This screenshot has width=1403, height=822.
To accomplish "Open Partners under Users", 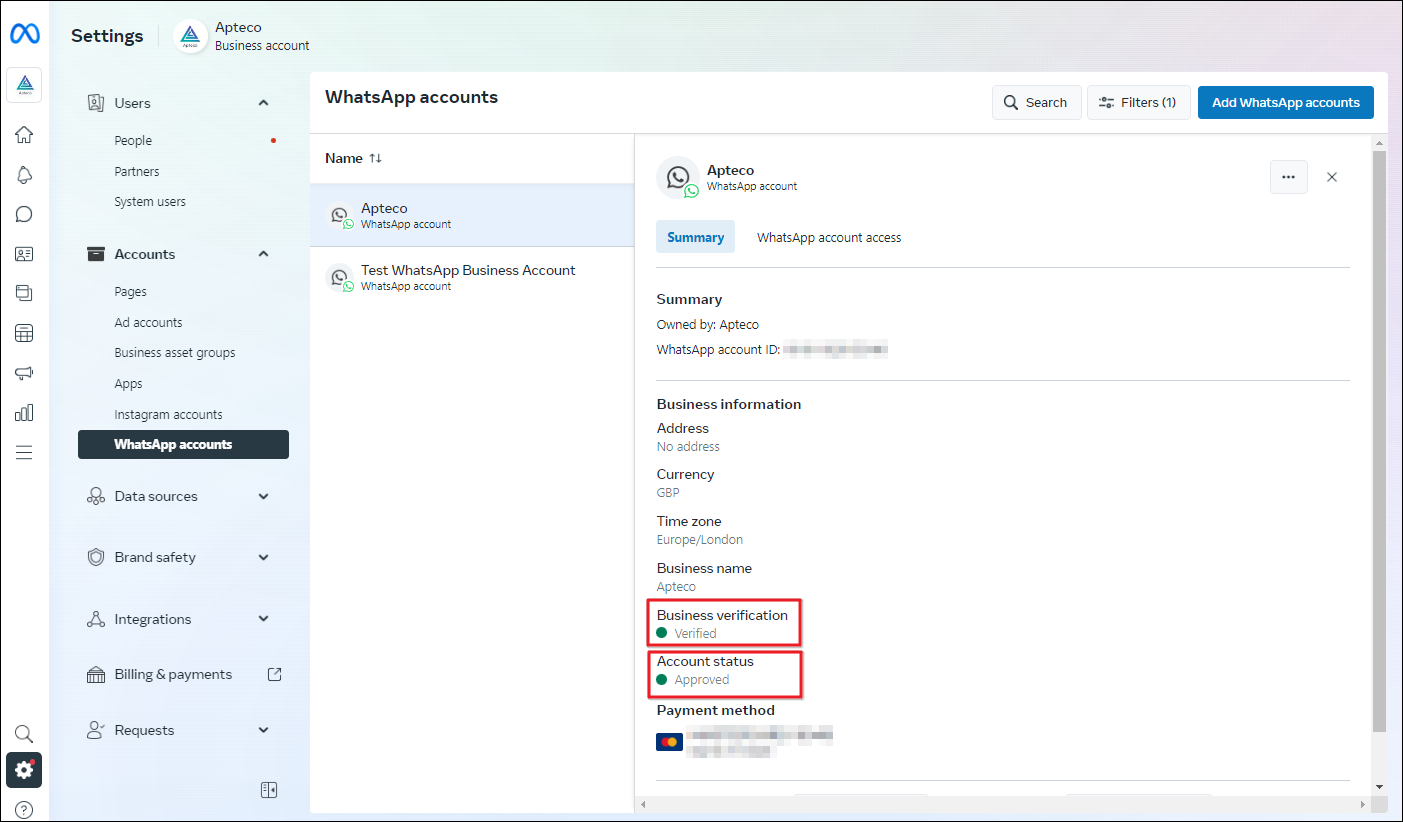I will pyautogui.click(x=137, y=172).
